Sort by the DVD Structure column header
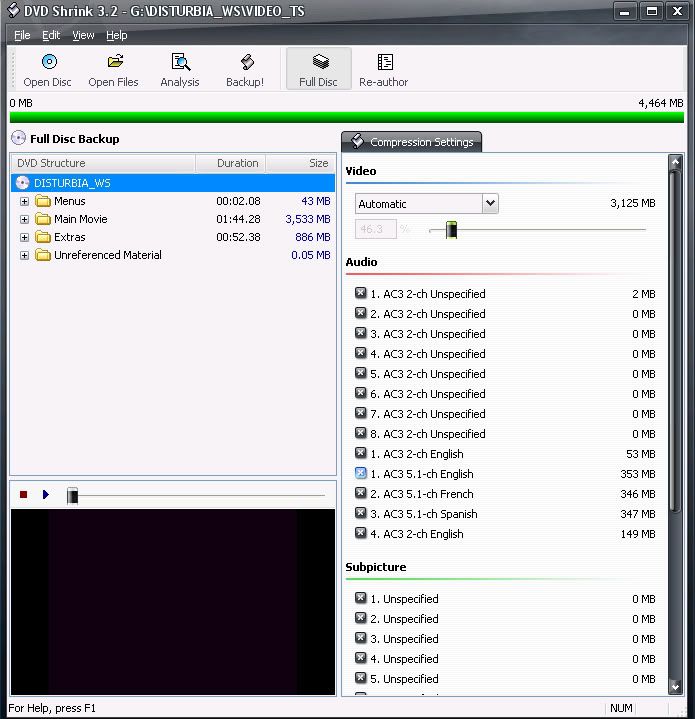The image size is (695, 719). tap(103, 163)
